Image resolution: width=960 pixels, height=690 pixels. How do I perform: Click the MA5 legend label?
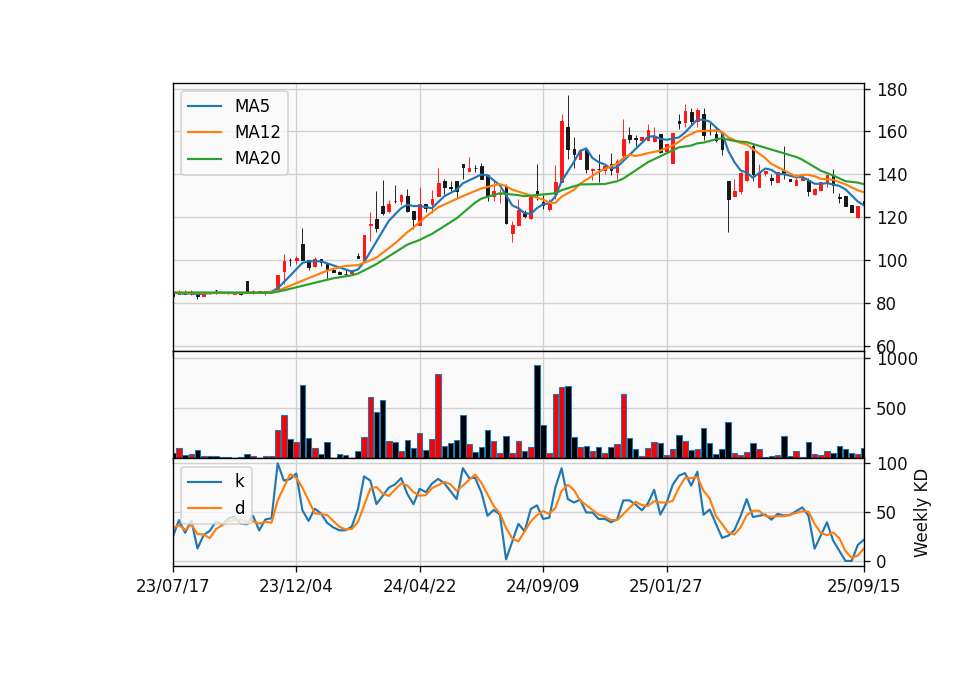coord(252,106)
